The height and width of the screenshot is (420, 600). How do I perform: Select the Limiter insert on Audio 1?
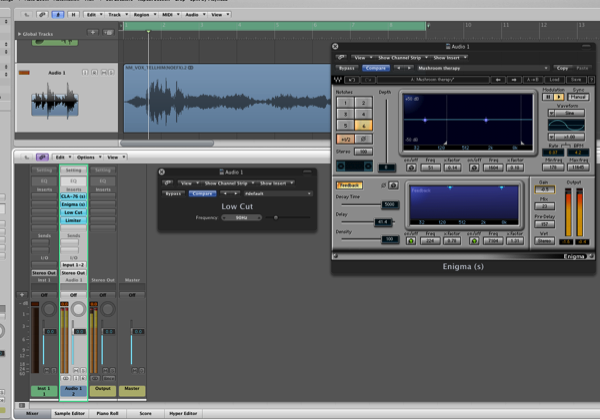click(x=73, y=222)
